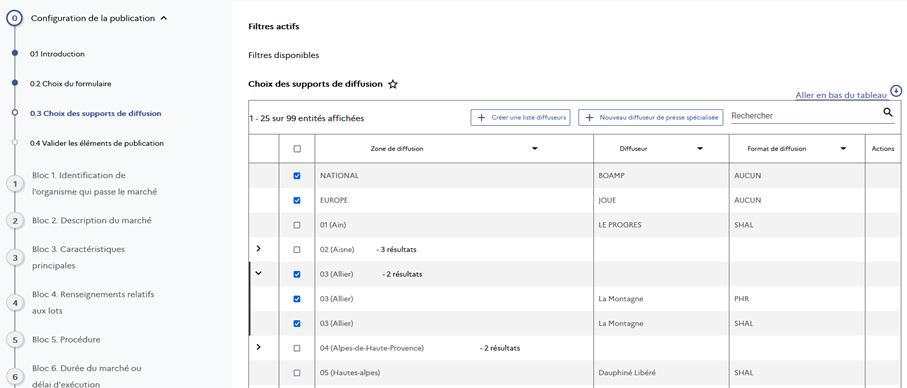Go to 0.2 Choix du formulaire step

coord(71,83)
